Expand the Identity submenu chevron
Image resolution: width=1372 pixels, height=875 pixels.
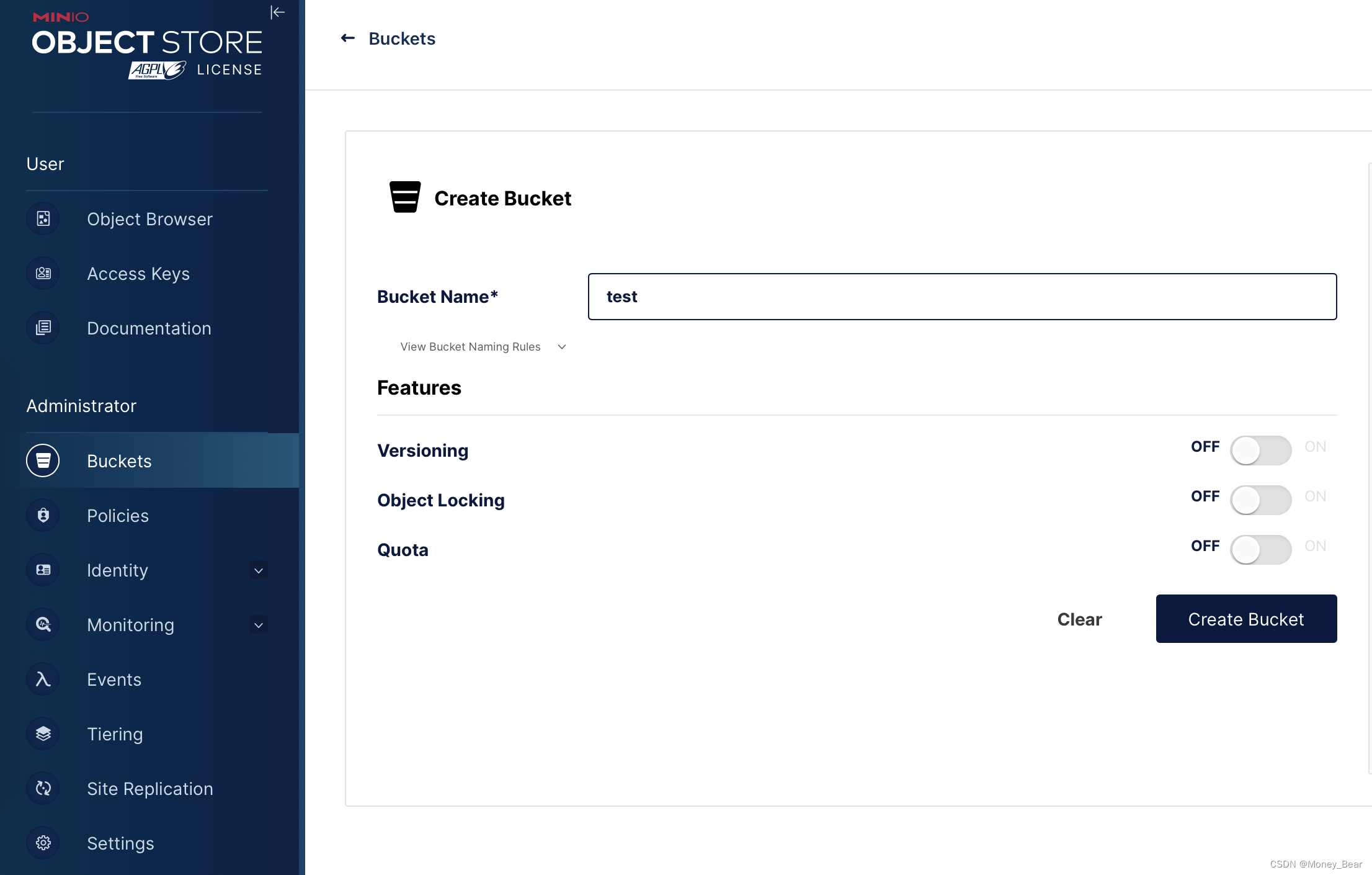259,570
